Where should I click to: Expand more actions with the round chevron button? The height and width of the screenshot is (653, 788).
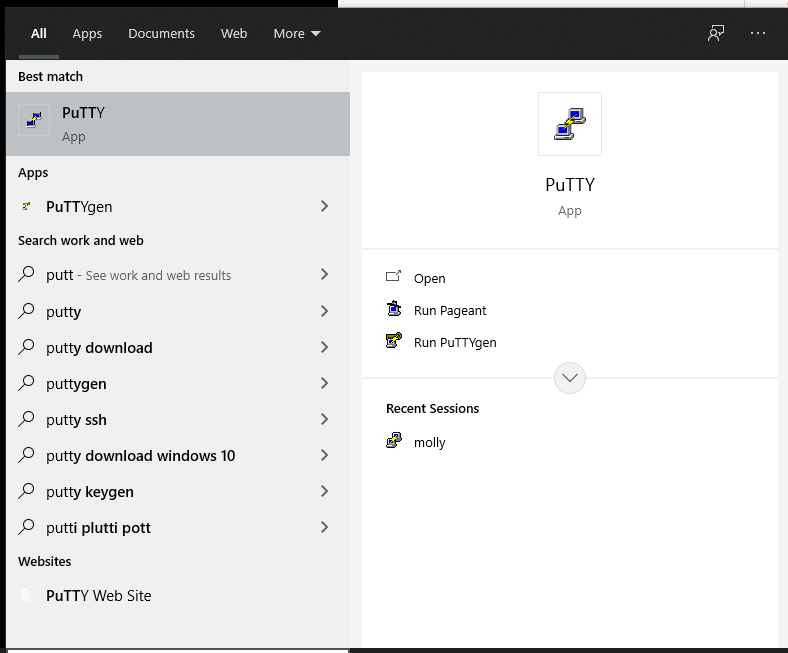569,378
